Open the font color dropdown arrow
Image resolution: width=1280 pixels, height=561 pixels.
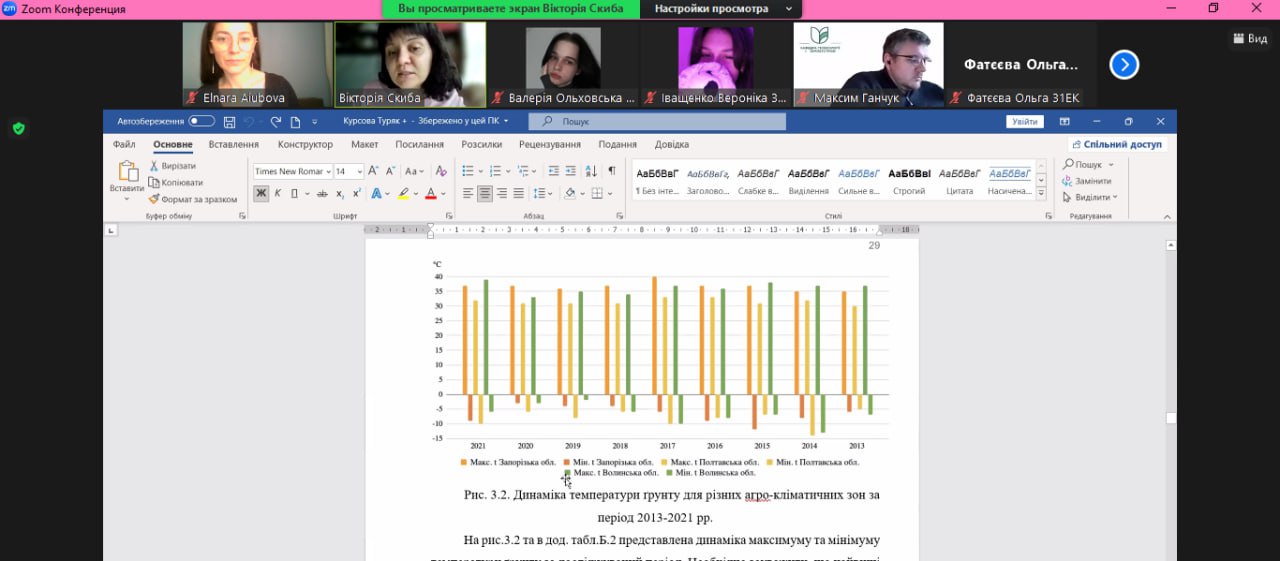tap(443, 193)
